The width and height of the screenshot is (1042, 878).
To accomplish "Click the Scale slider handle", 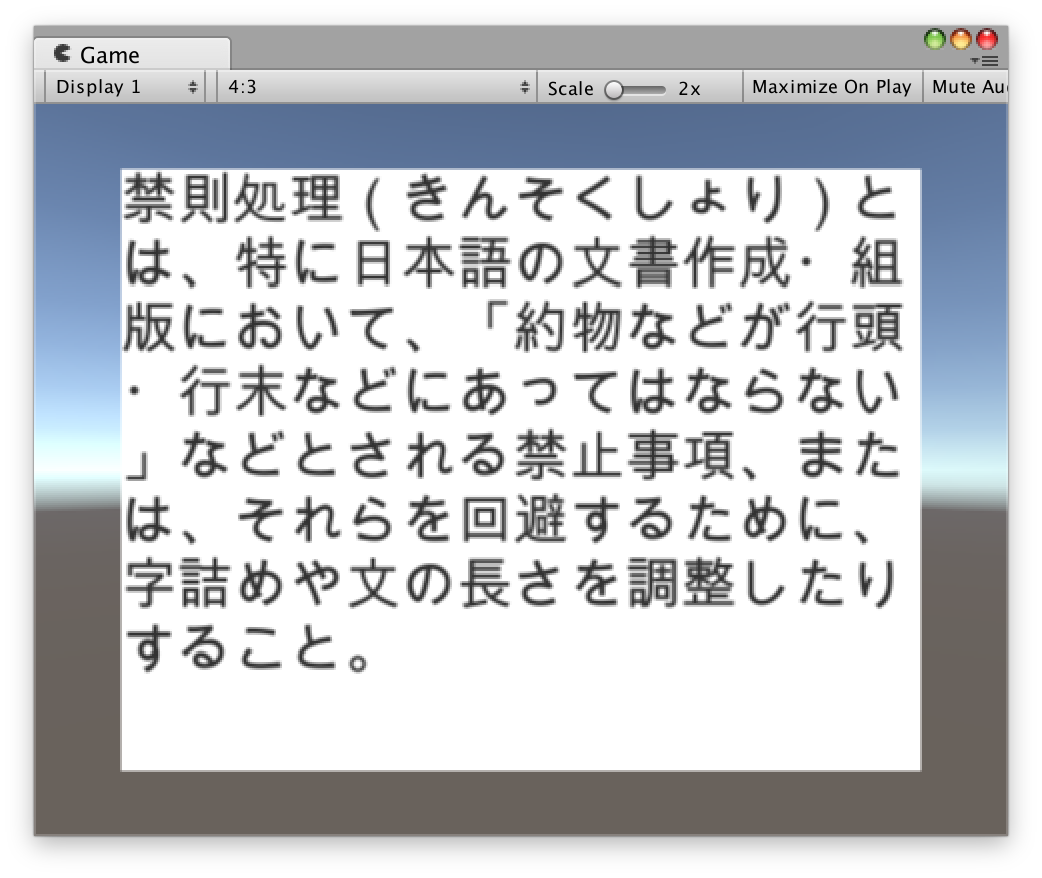I will pos(614,90).
